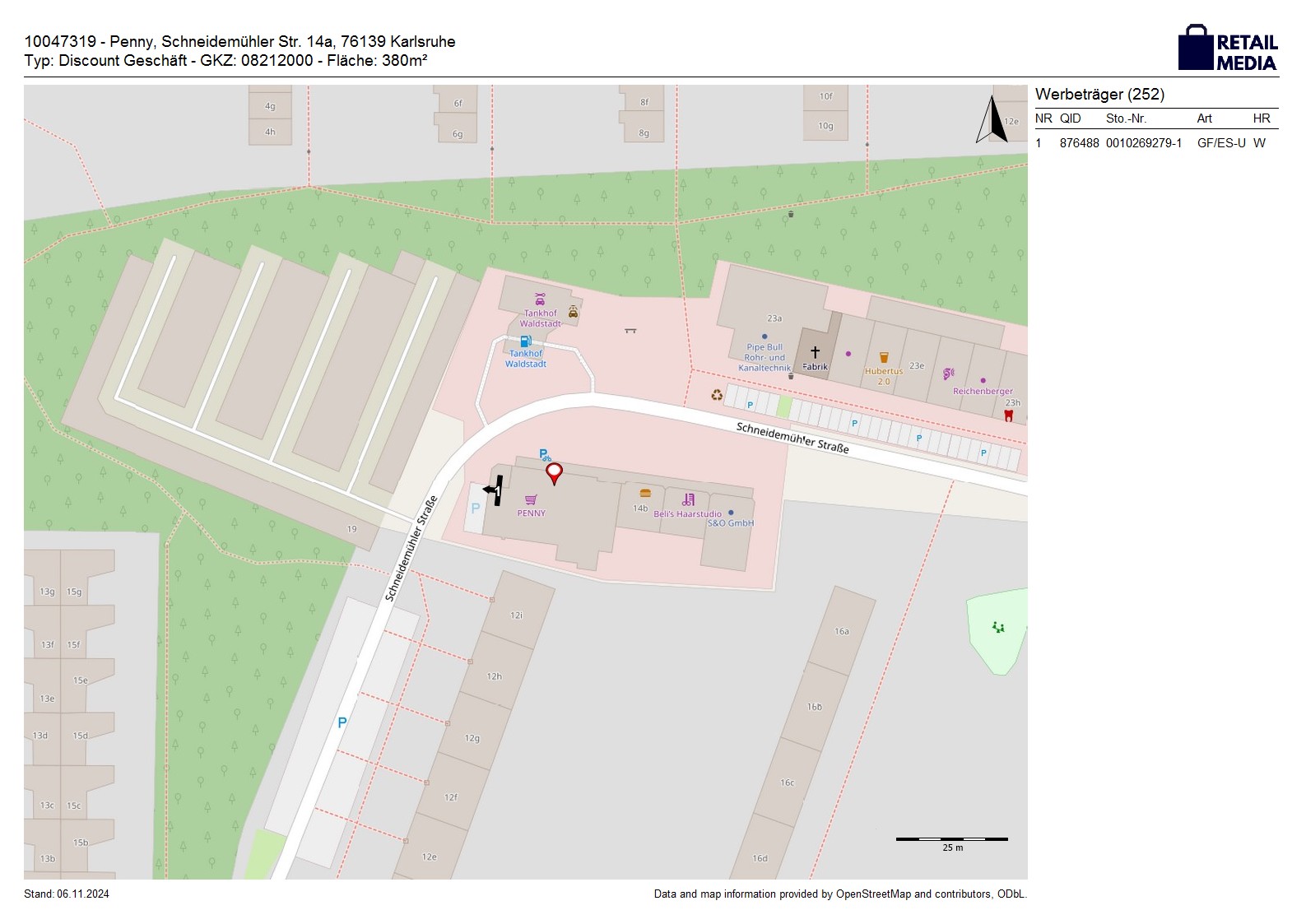Click the hearing aid ear icon
This screenshot has width=1306, height=924.
(x=948, y=374)
